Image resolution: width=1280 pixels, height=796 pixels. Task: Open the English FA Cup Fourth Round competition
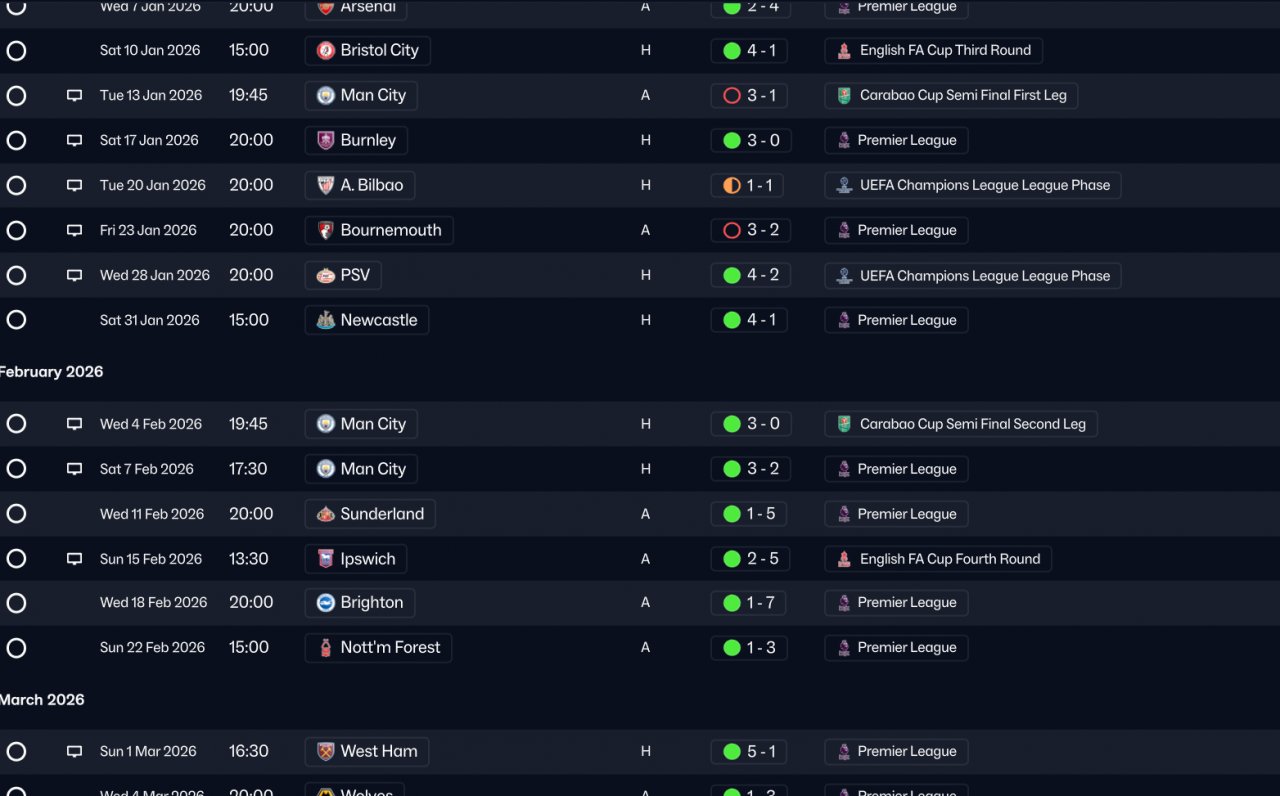[938, 559]
